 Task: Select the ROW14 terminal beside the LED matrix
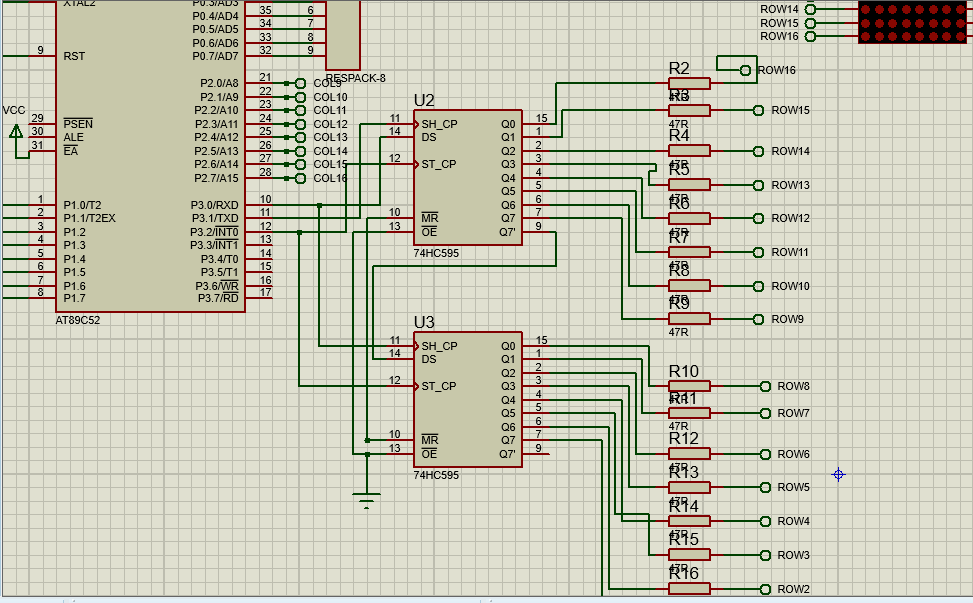(810, 9)
